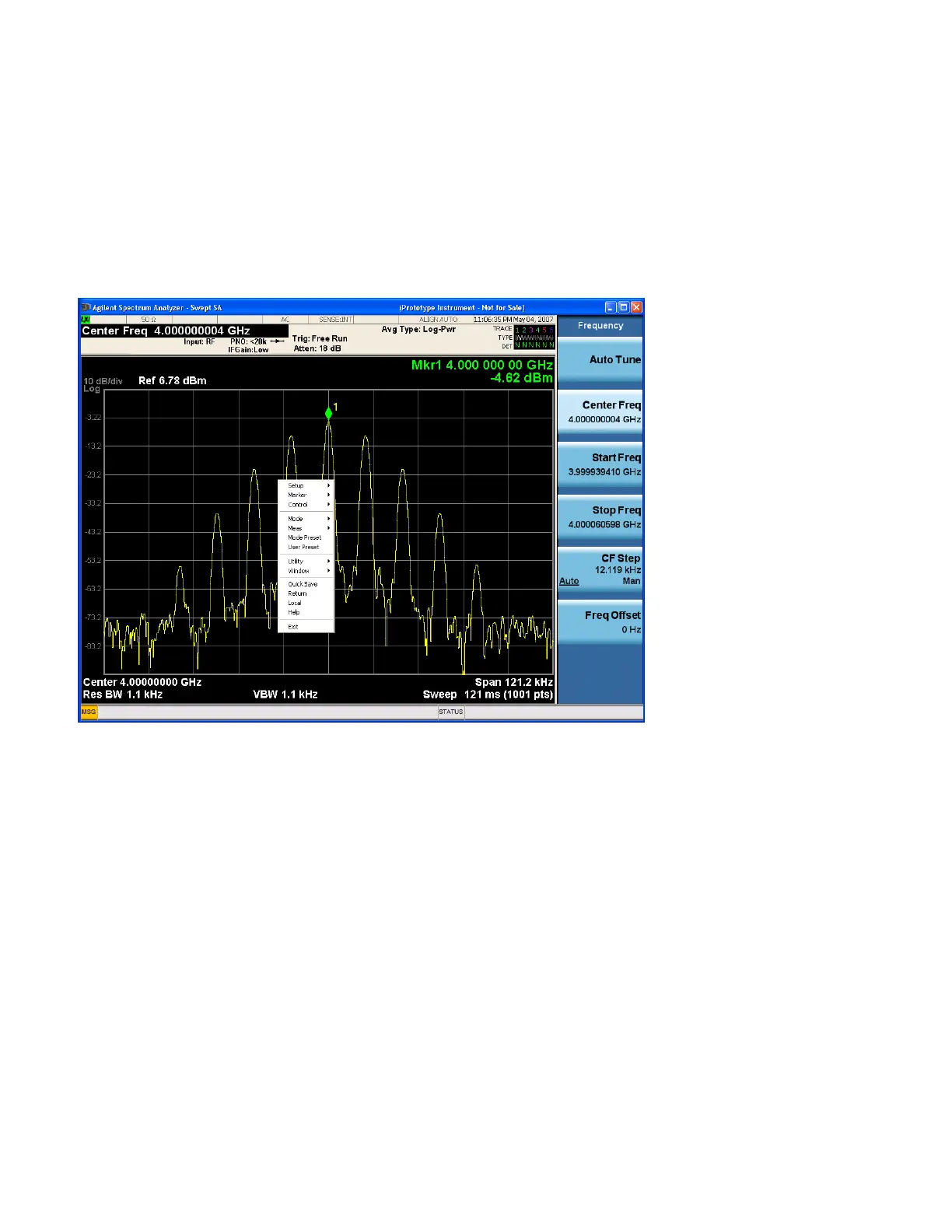The image size is (952, 1232).
Task: Open the Utility submenu
Action: pyautogui.click(x=306, y=561)
